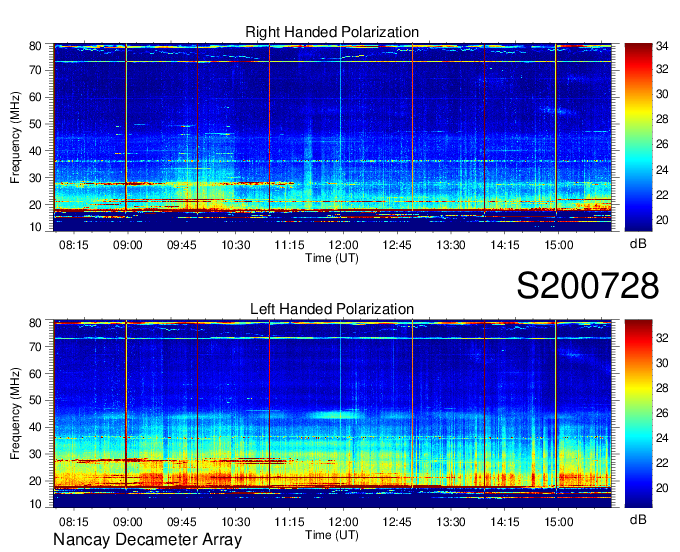Click the 50 MHz tick of the lower plot
Viewport: 680px width, 552px height.
point(35,400)
